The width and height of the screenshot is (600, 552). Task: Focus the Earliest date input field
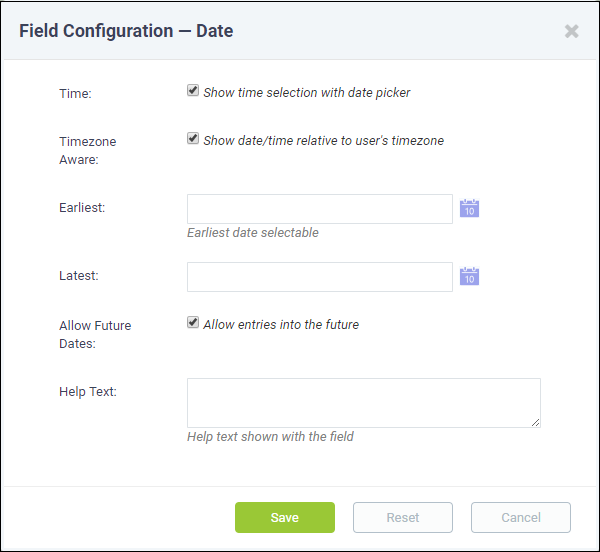pyautogui.click(x=320, y=209)
